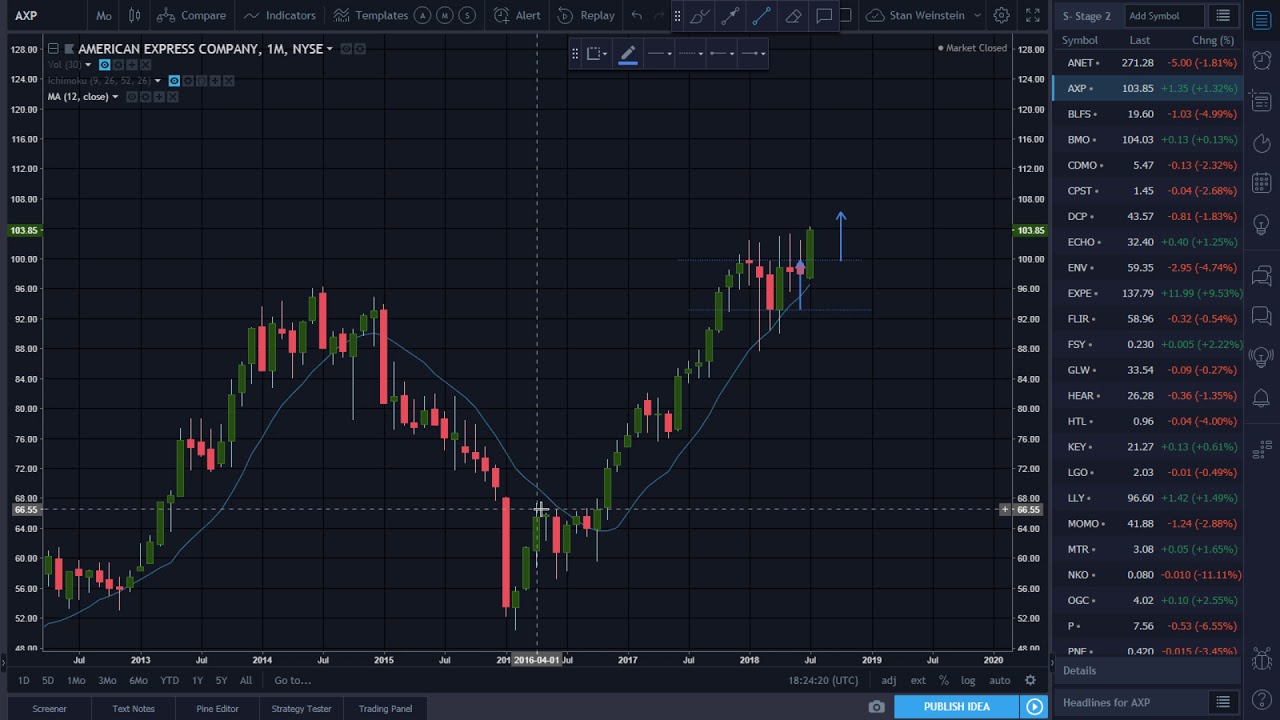Open the line left-end style dropdown
This screenshot has width=1280, height=720.
(x=721, y=54)
